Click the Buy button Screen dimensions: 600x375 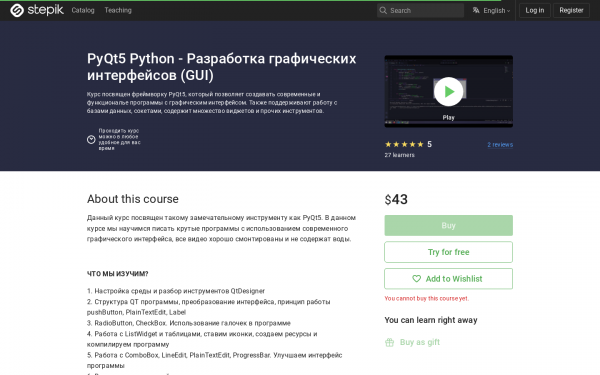click(x=448, y=225)
